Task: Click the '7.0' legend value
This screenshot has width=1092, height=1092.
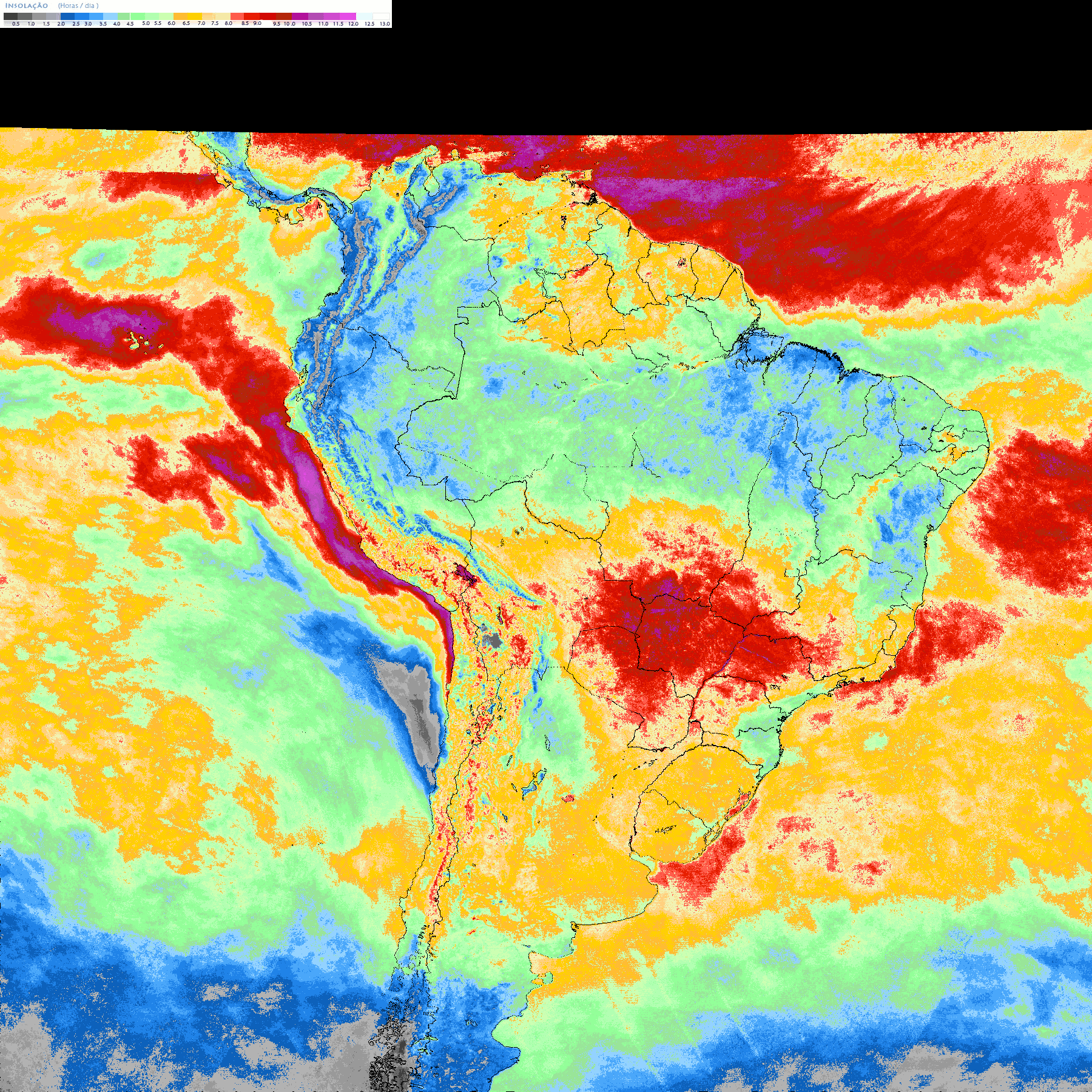Action: (x=201, y=23)
